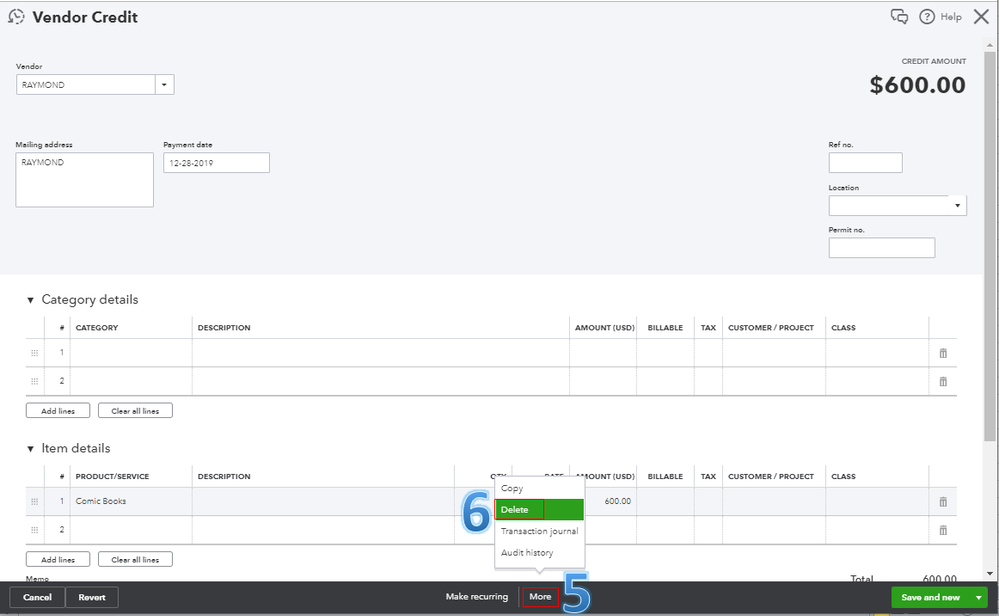
Task: Click the Mailing address text box
Action: click(x=85, y=180)
